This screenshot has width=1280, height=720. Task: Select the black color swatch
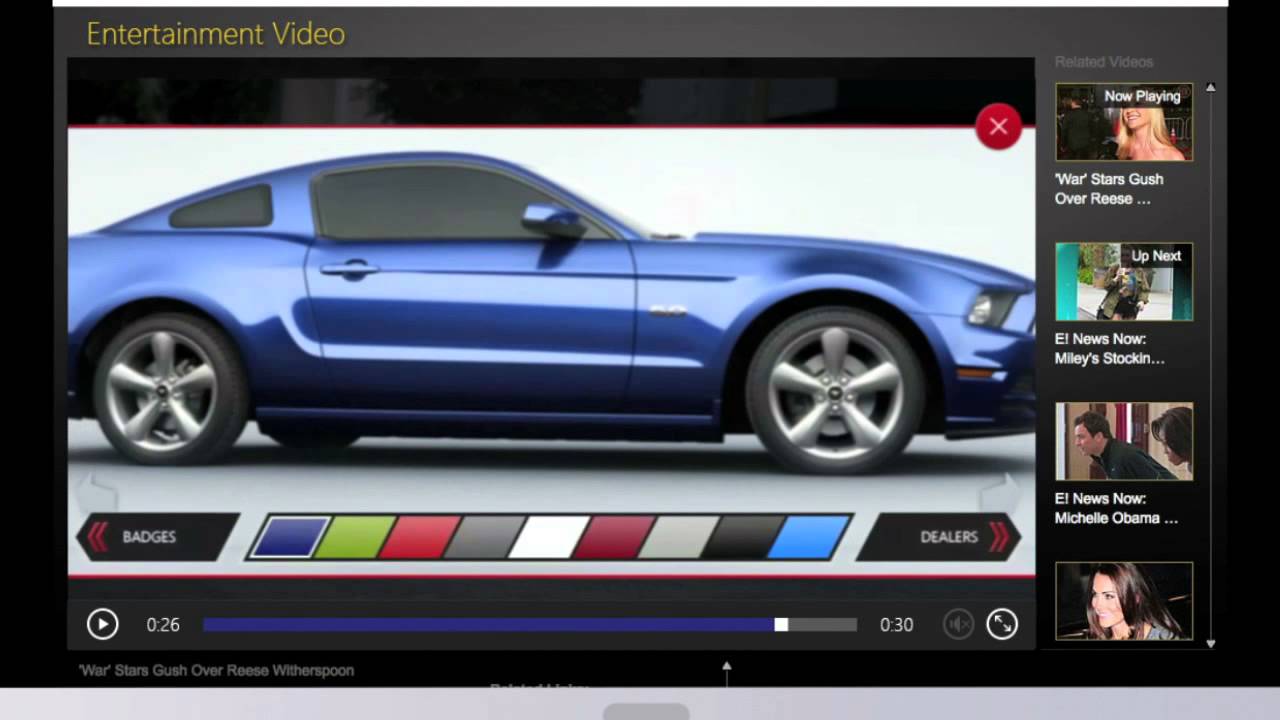pyautogui.click(x=743, y=537)
